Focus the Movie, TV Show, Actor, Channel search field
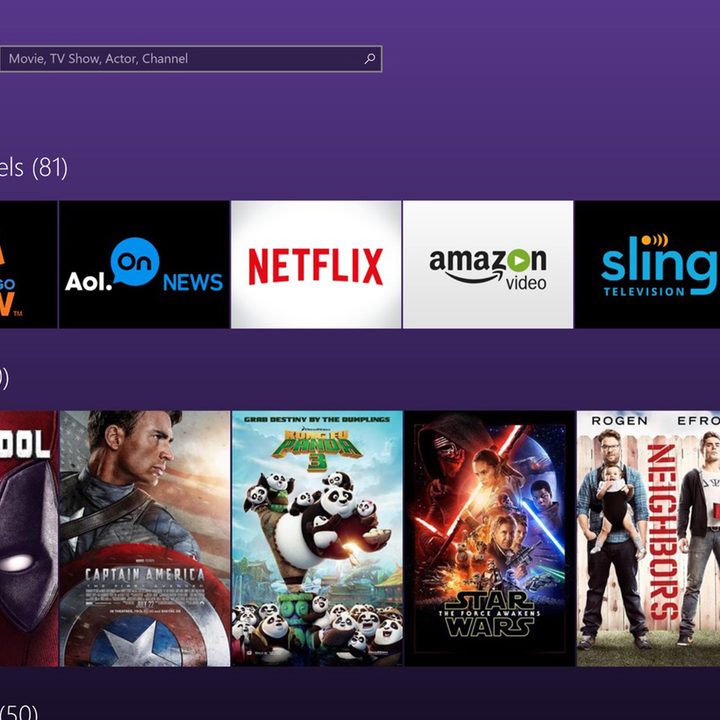 coord(191,58)
